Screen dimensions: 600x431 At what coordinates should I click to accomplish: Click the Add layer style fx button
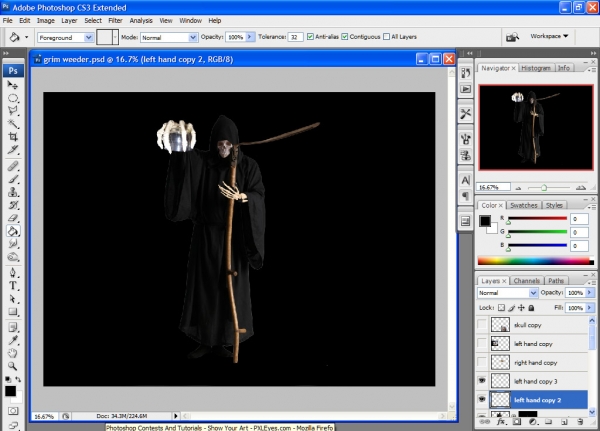click(x=501, y=422)
